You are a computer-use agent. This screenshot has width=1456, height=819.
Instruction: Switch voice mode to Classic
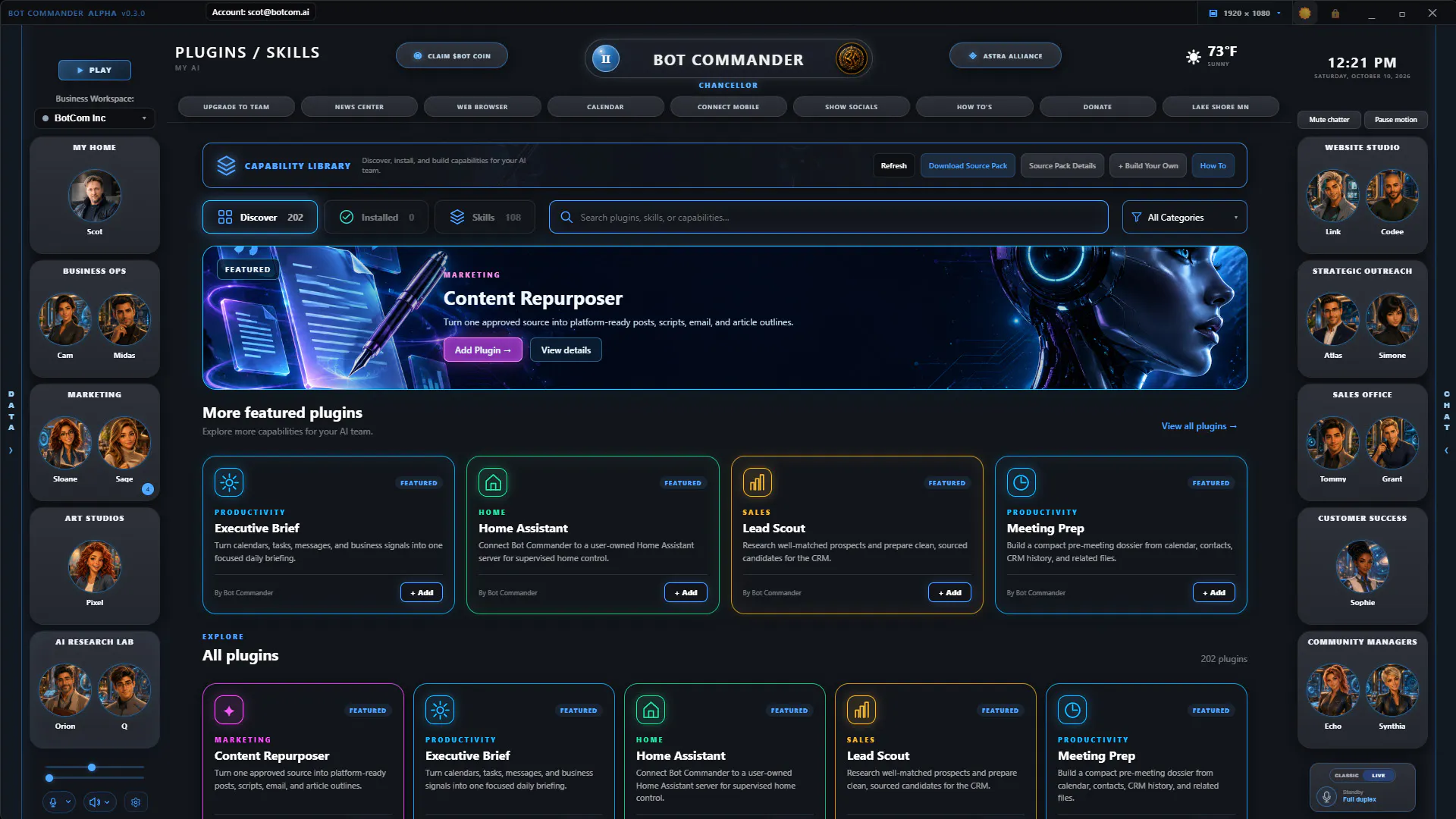(x=1347, y=775)
